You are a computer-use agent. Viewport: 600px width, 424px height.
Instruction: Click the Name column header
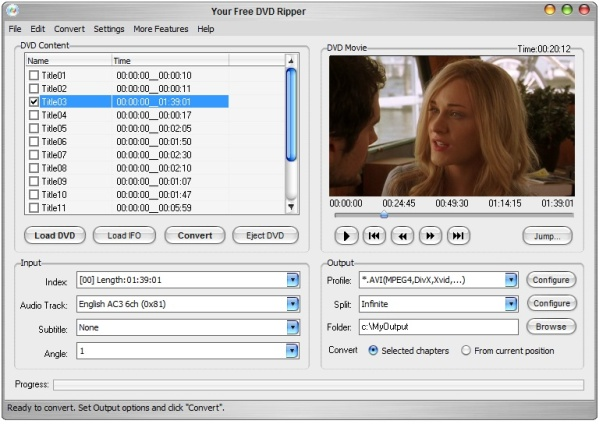pos(68,60)
